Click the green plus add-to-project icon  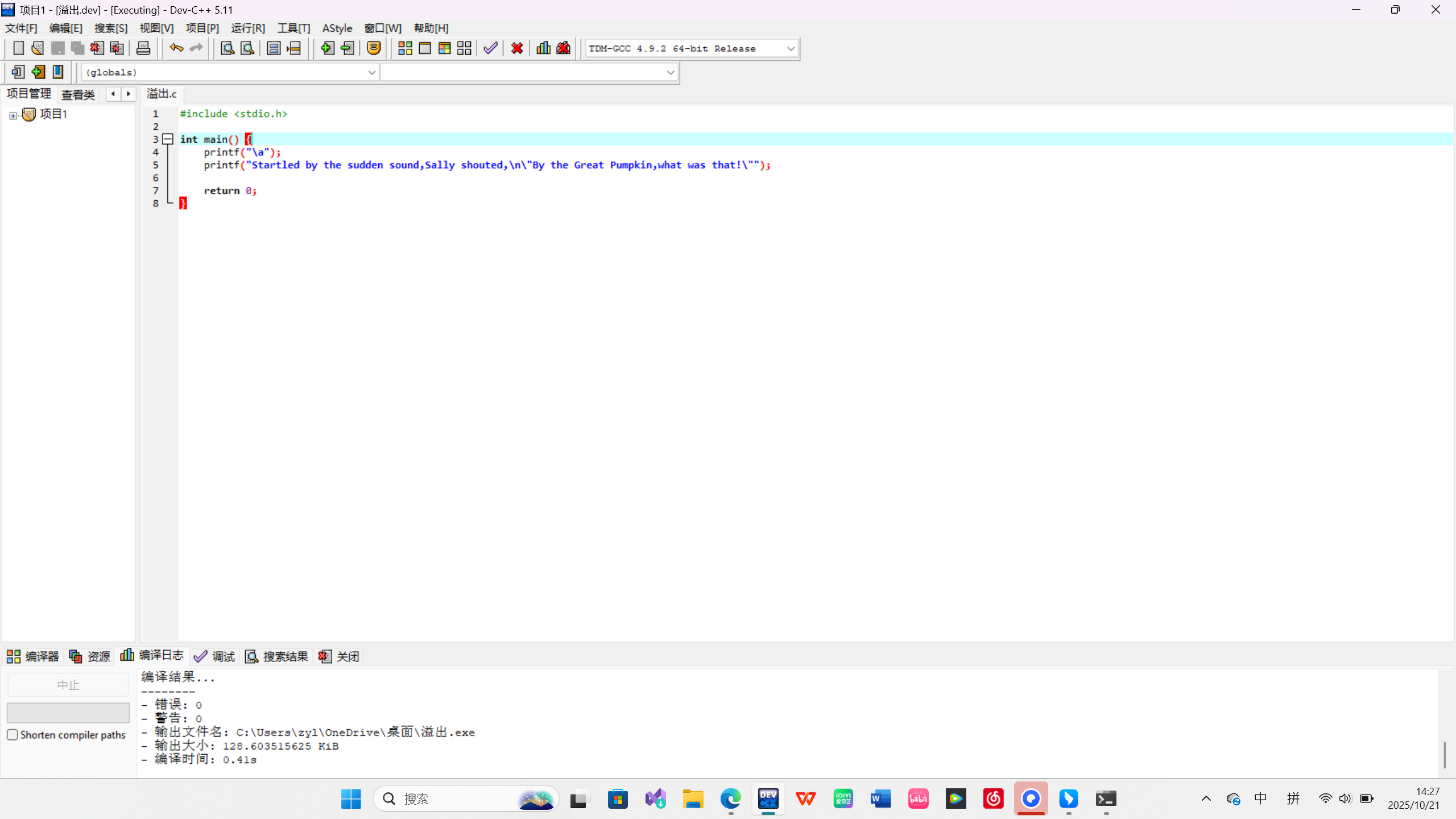[327, 48]
